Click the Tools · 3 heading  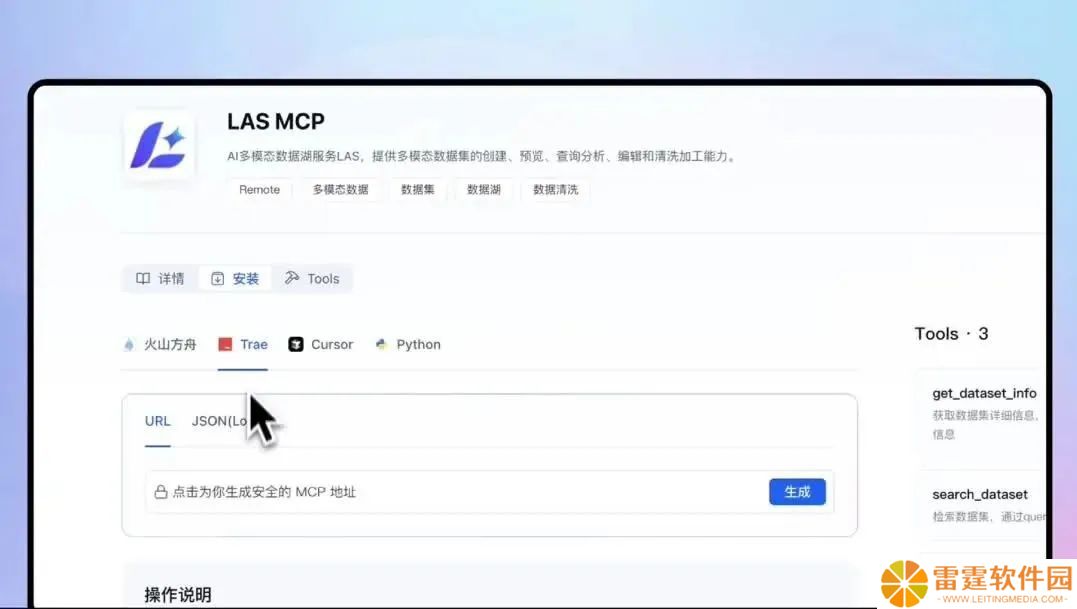951,334
